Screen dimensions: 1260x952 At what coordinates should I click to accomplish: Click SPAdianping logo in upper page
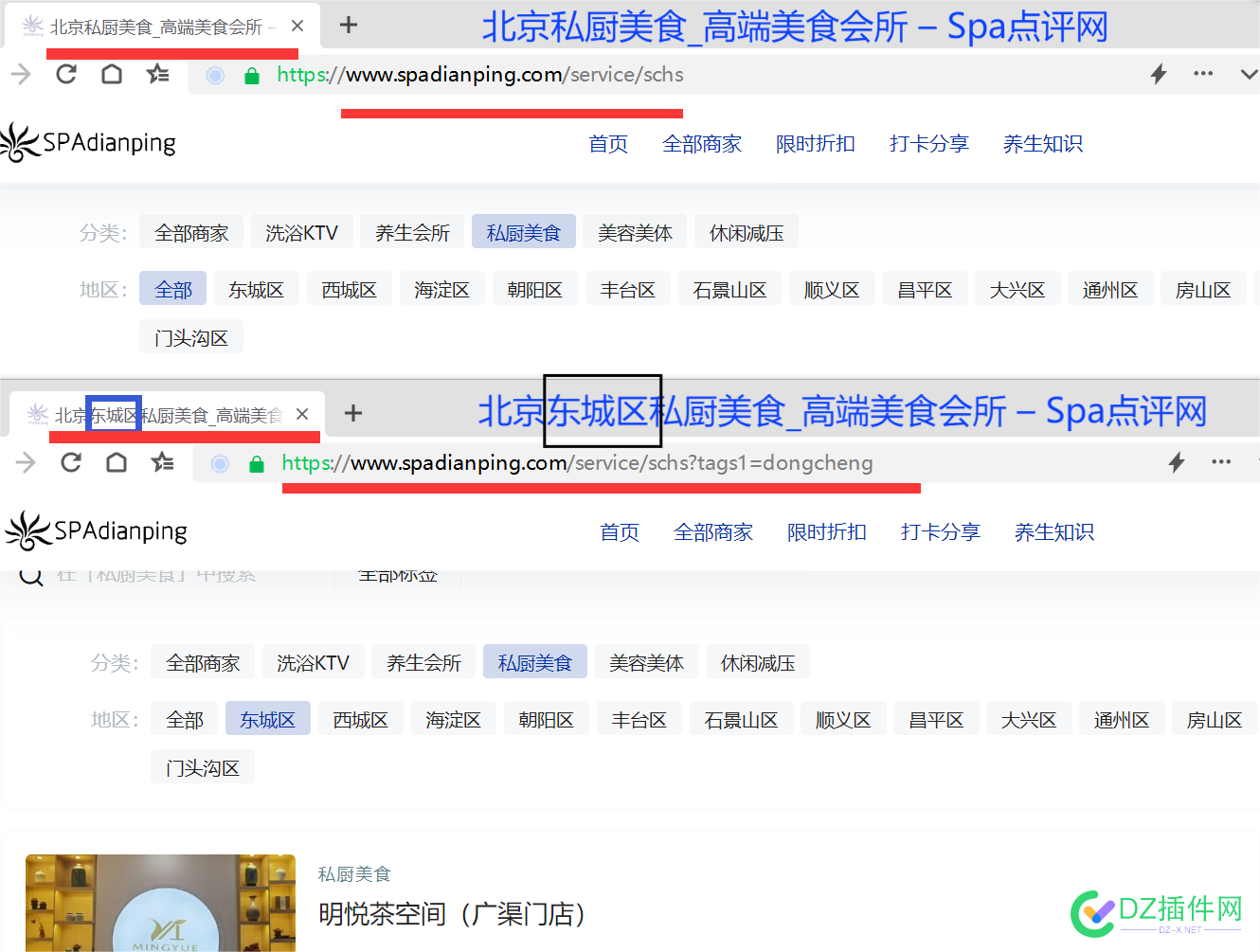click(x=88, y=143)
